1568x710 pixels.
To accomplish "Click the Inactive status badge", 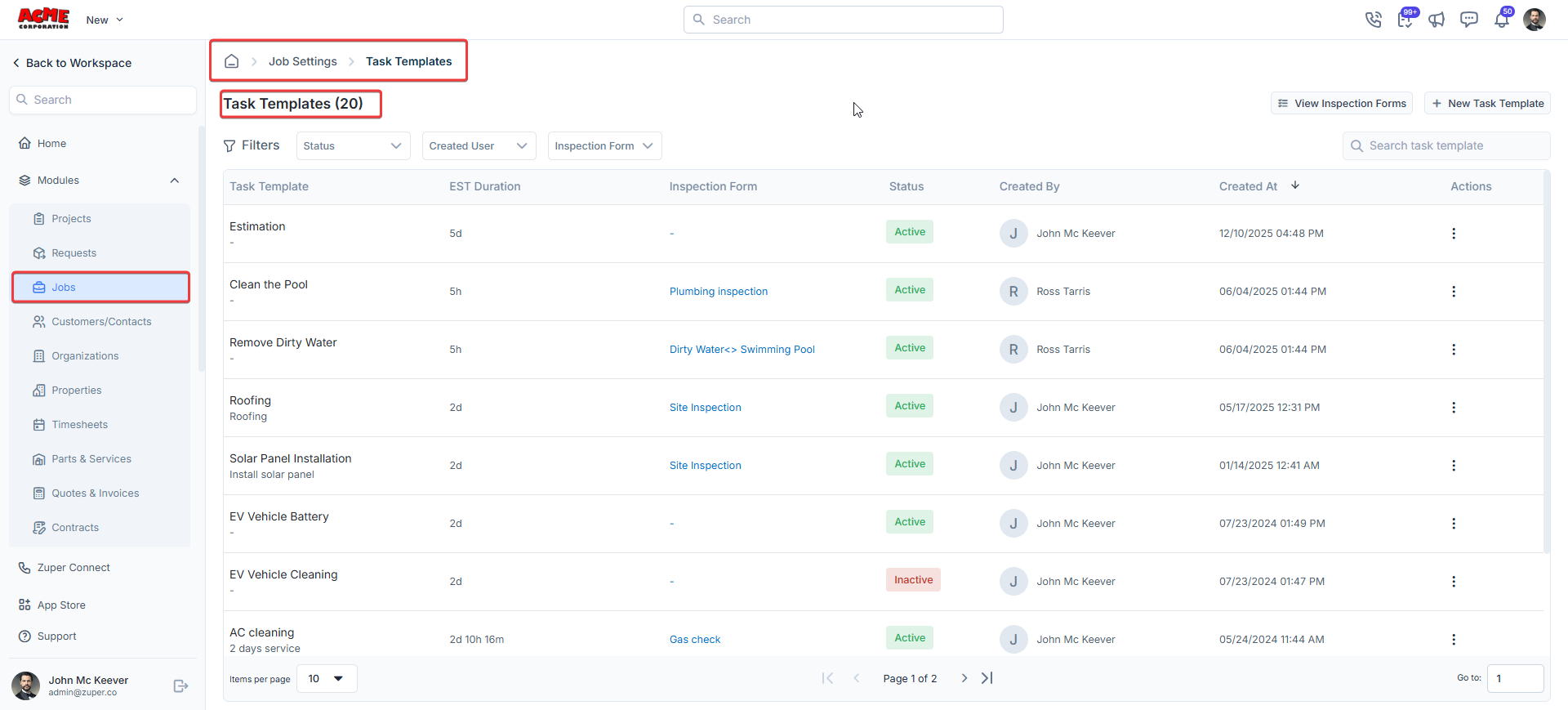I will click(x=913, y=580).
